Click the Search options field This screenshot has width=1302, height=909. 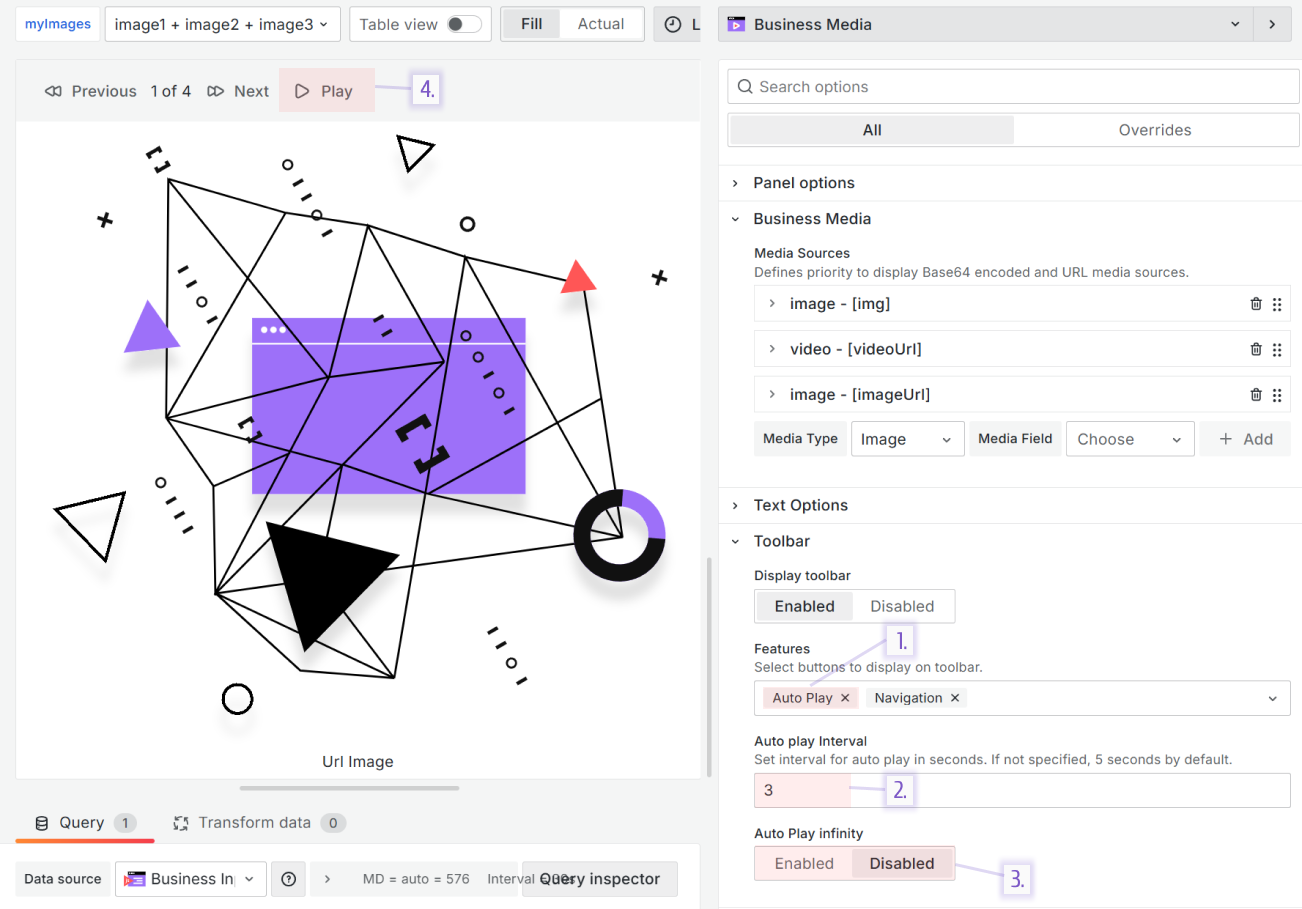point(1012,87)
